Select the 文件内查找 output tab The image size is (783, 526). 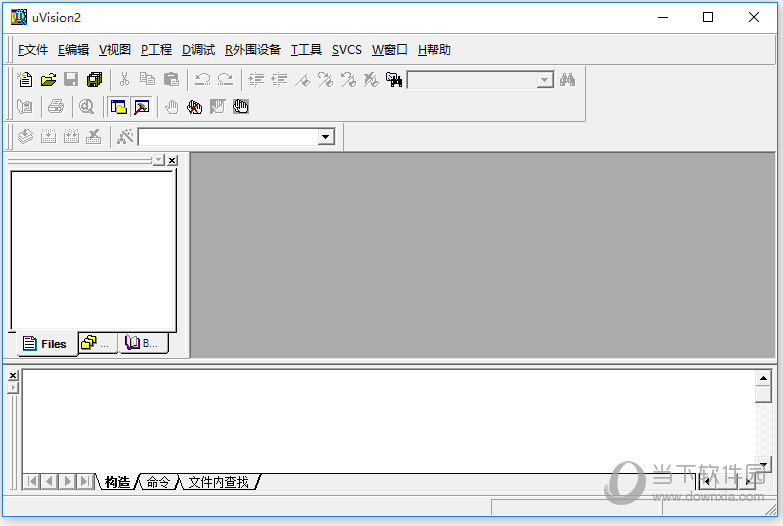click(x=218, y=482)
